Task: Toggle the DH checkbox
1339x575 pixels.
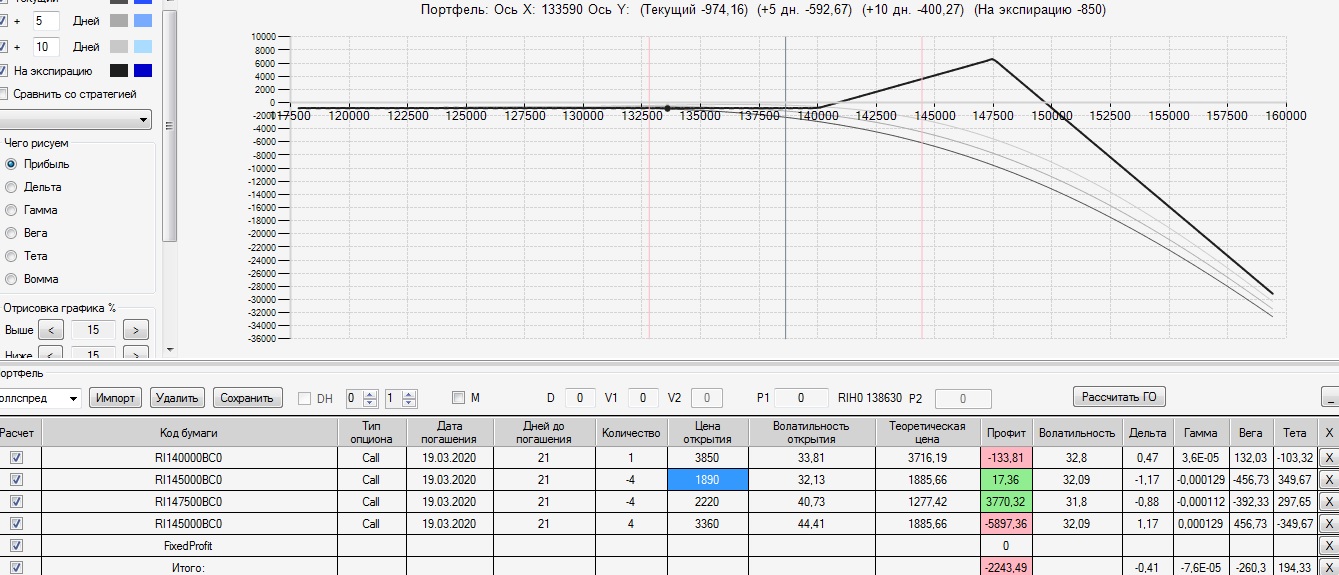Action: coord(305,398)
